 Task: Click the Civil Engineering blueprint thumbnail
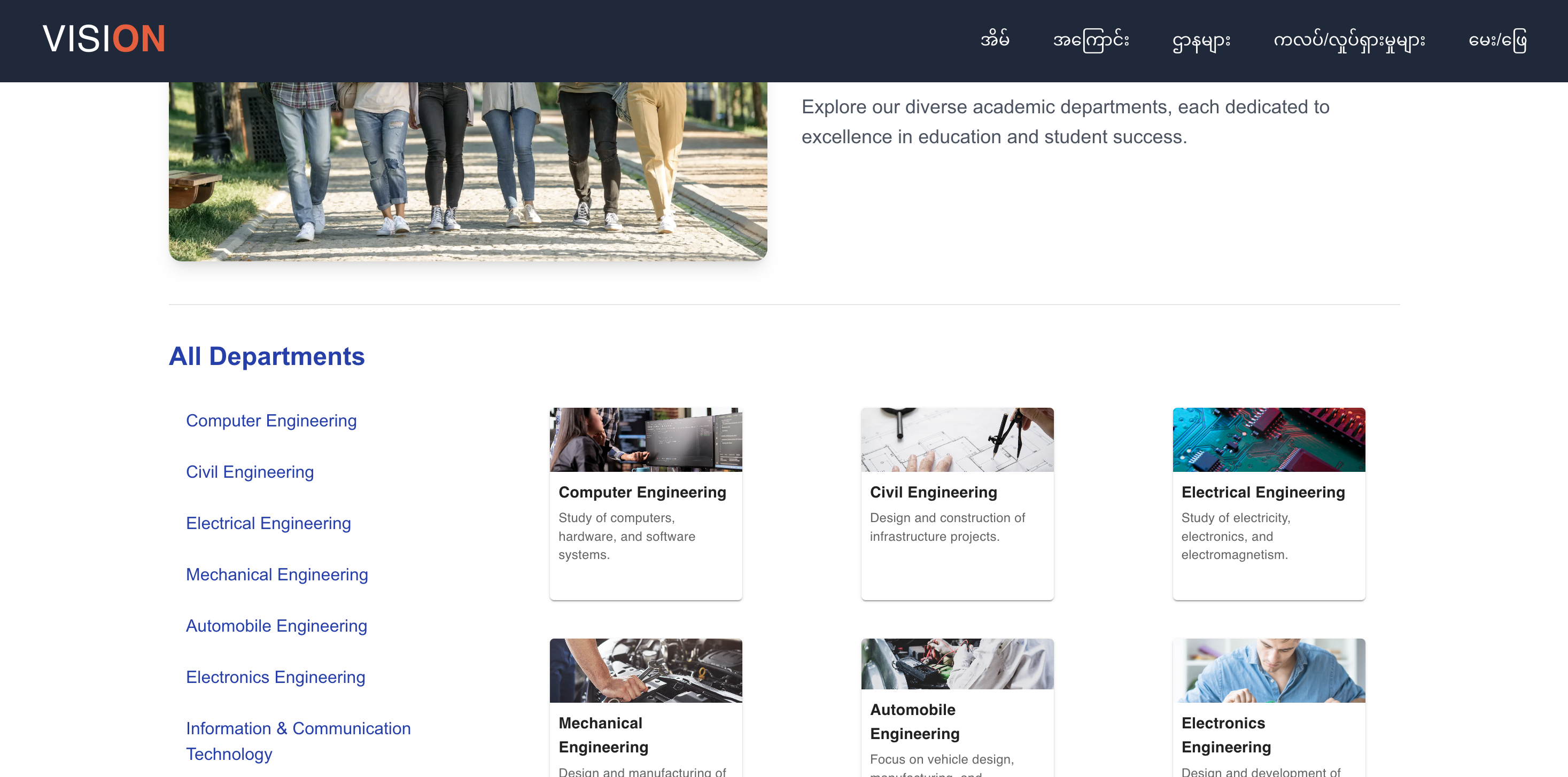(957, 439)
